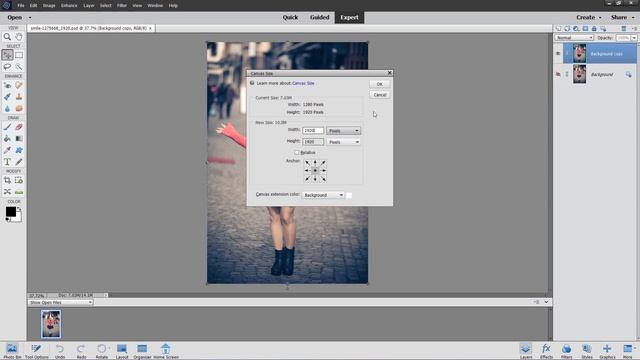Select the Rectangular Marquee tool
This screenshot has width=640, height=360.
[x=19, y=55]
